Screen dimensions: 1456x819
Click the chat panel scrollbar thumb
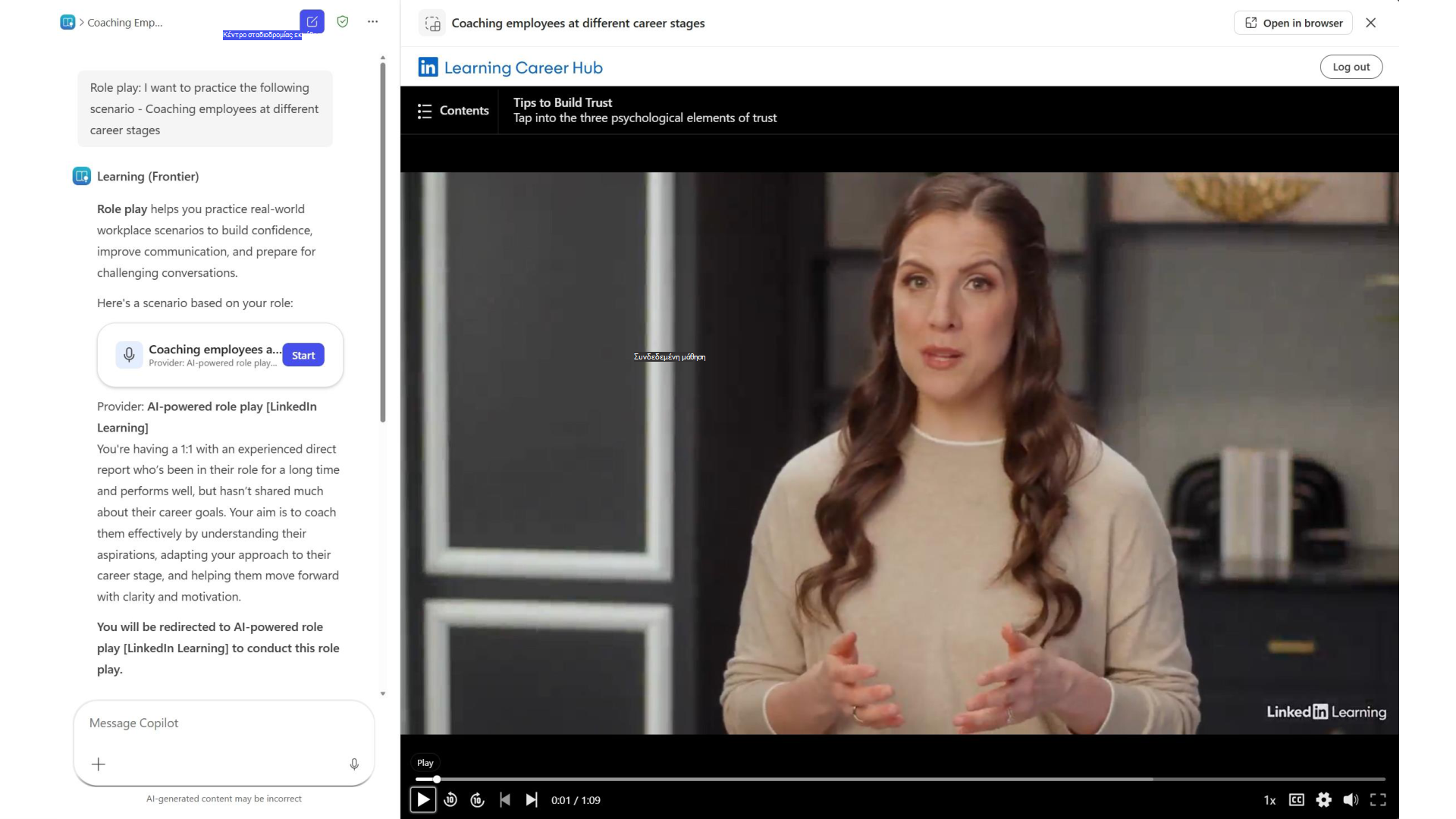coord(383,243)
